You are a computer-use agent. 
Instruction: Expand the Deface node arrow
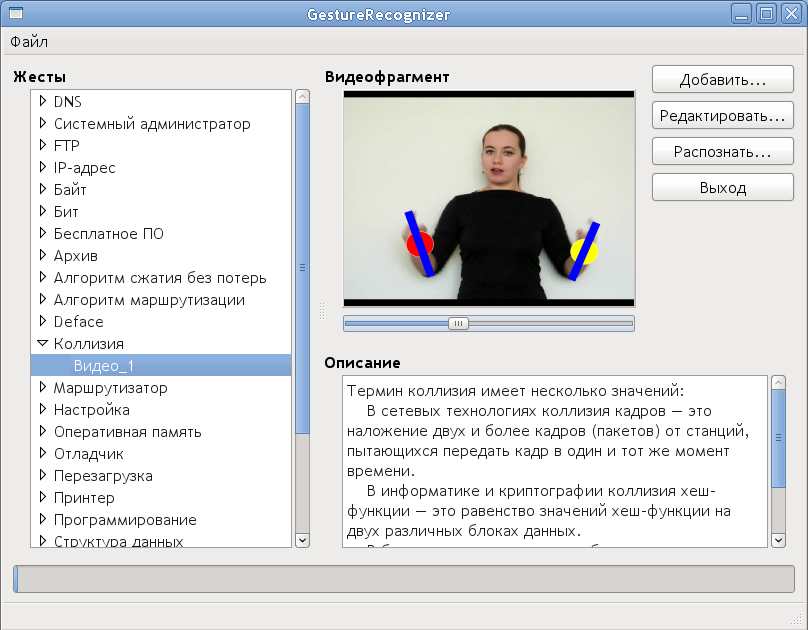(x=43, y=321)
